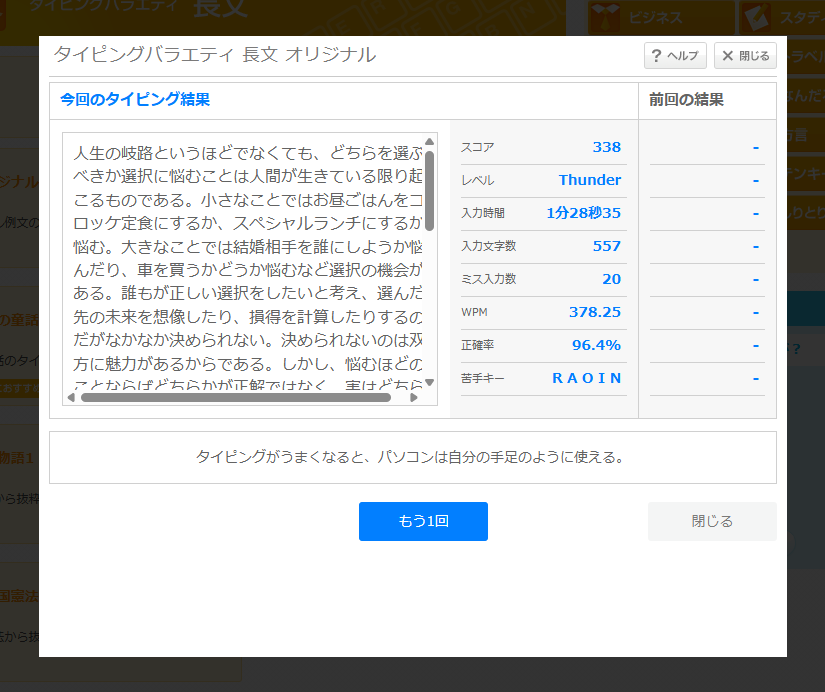Viewport: 825px width, 692px height.
Task: Select the 今回のタイピング結果 heading
Action: 135,100
